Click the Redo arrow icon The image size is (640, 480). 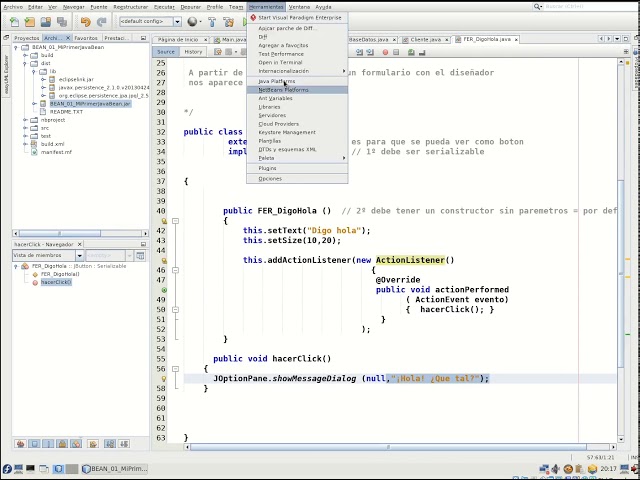102,22
